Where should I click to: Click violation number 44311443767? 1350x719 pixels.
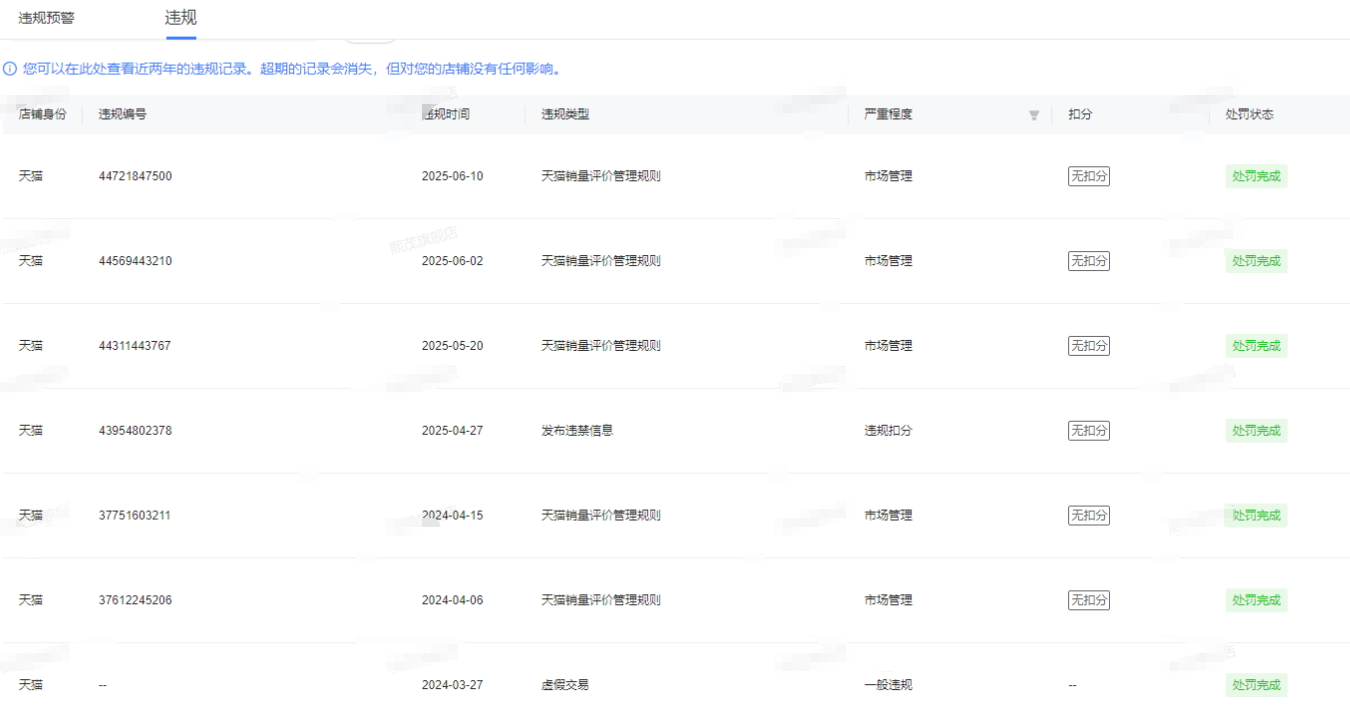pos(135,346)
